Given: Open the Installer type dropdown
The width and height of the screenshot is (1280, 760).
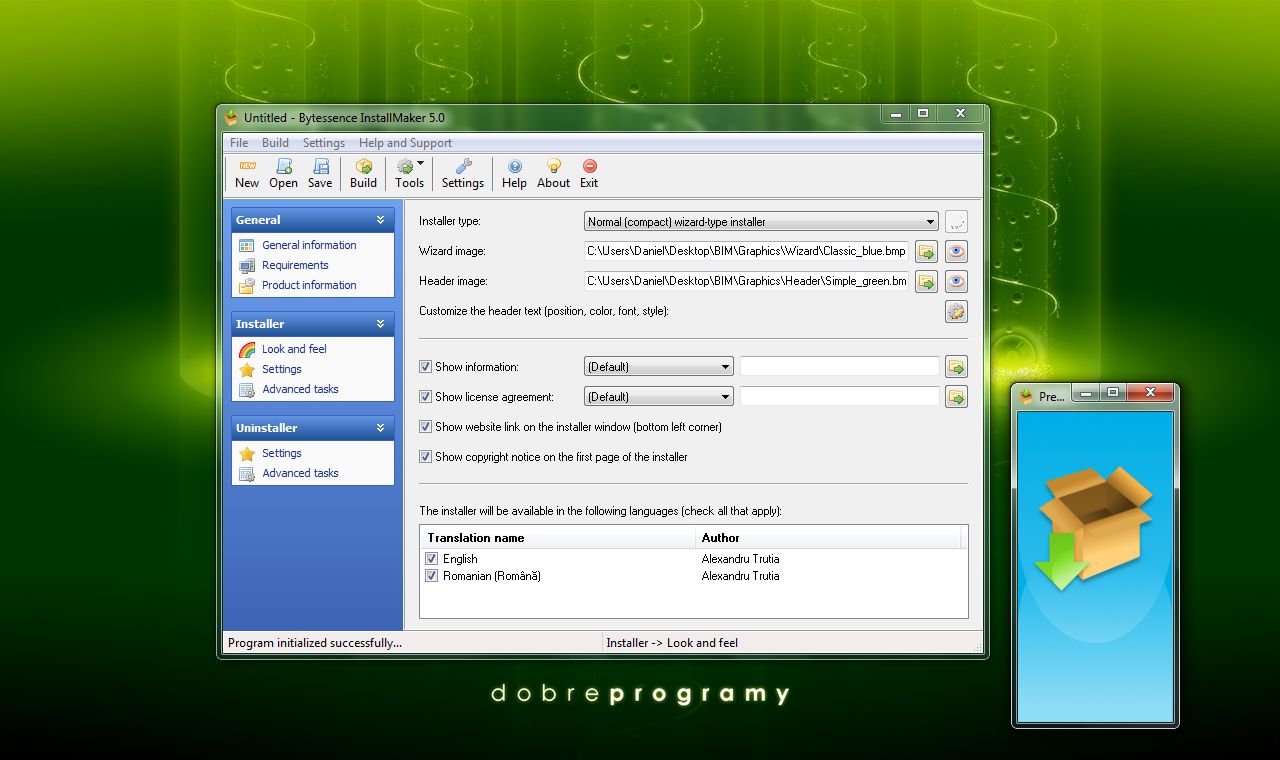Looking at the screenshot, I should 761,222.
